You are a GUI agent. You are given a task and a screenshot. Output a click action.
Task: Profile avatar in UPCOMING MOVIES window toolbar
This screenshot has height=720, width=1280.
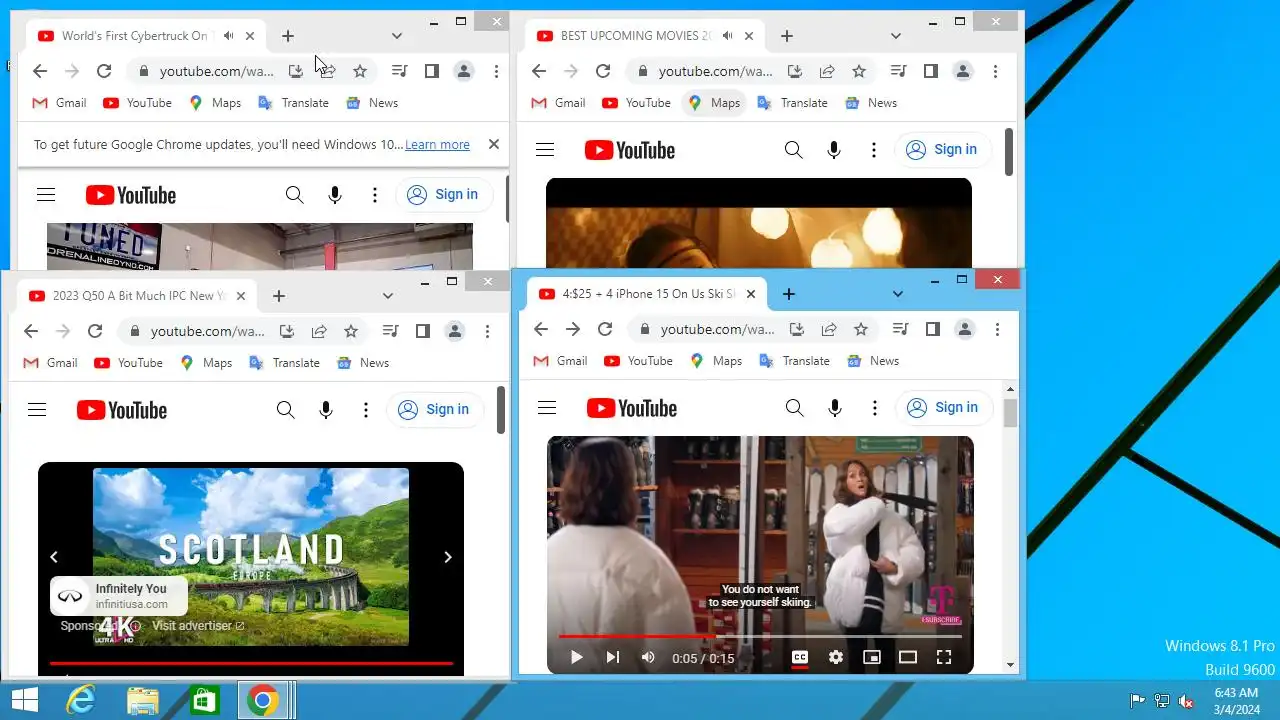(x=963, y=71)
